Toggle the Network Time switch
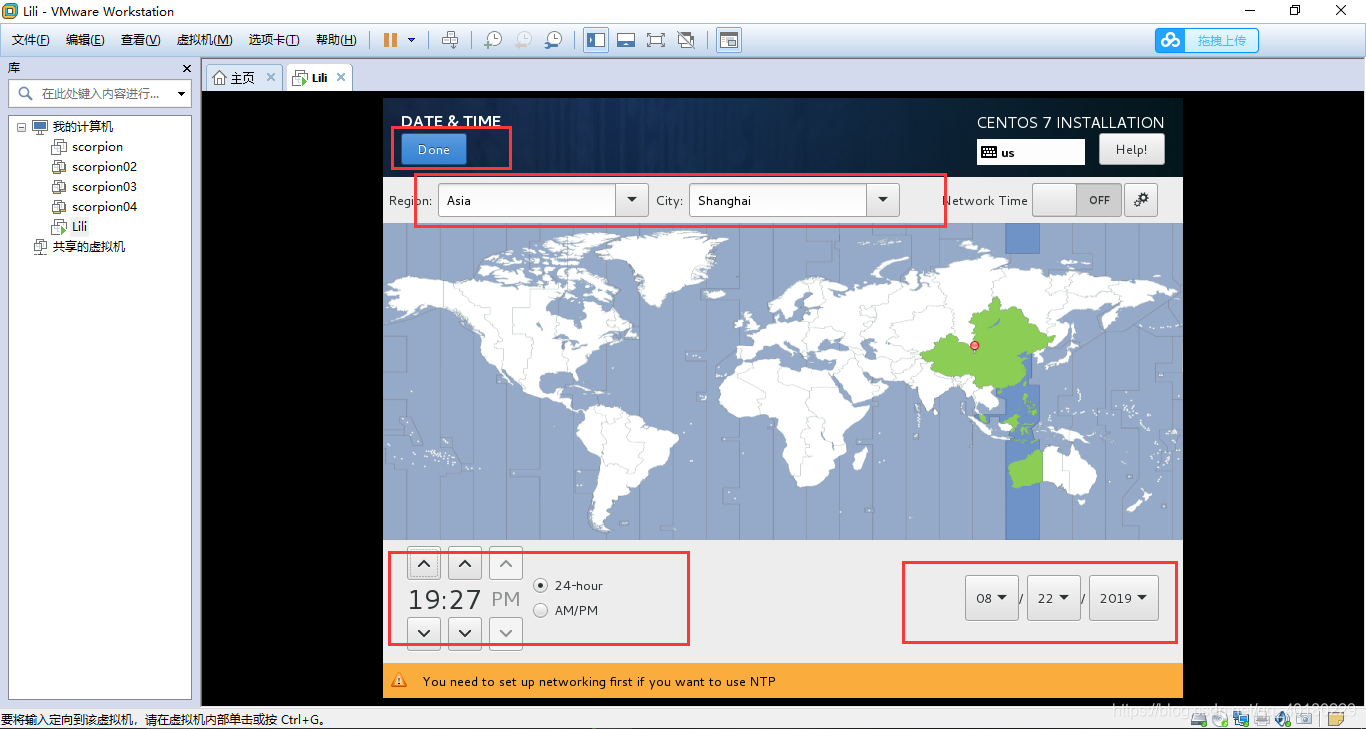This screenshot has width=1366, height=729. pyautogui.click(x=1076, y=200)
